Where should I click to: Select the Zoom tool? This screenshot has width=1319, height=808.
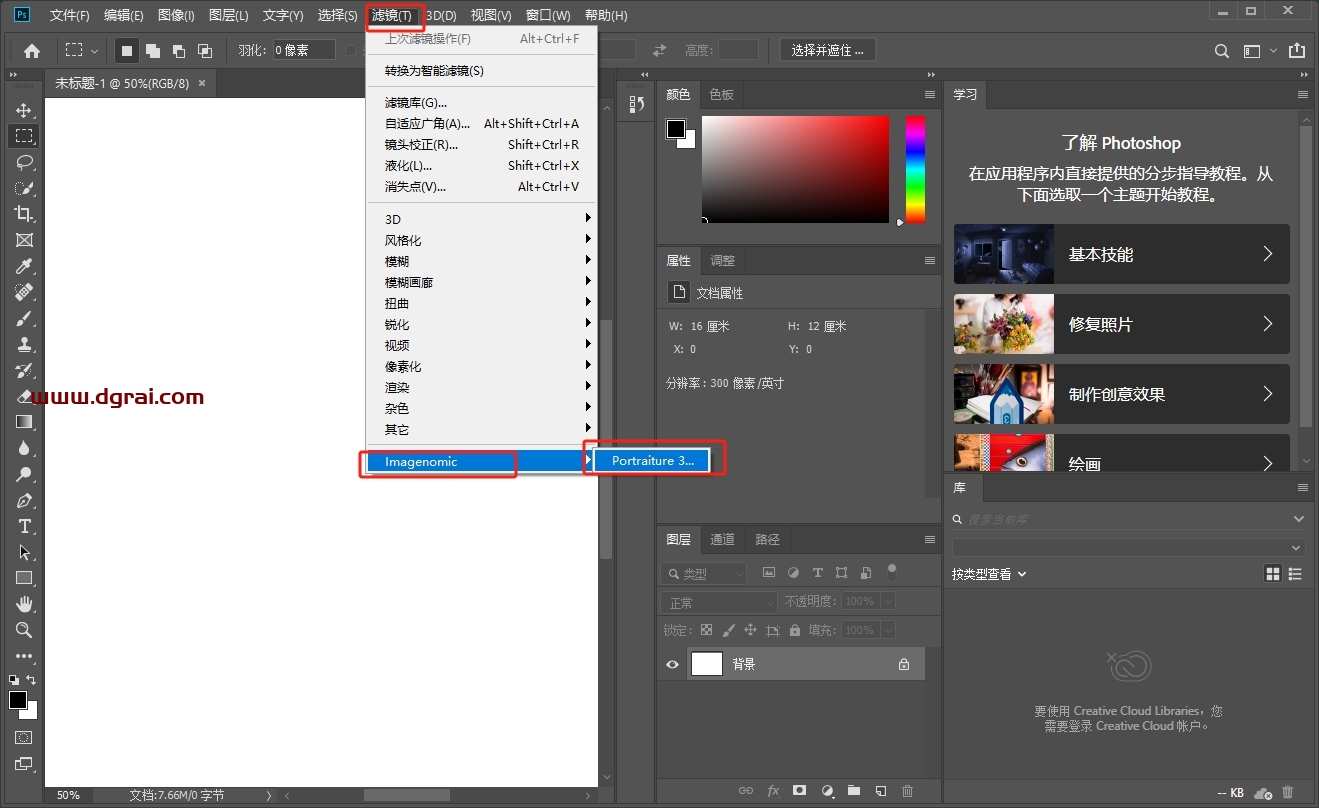pyautogui.click(x=24, y=630)
